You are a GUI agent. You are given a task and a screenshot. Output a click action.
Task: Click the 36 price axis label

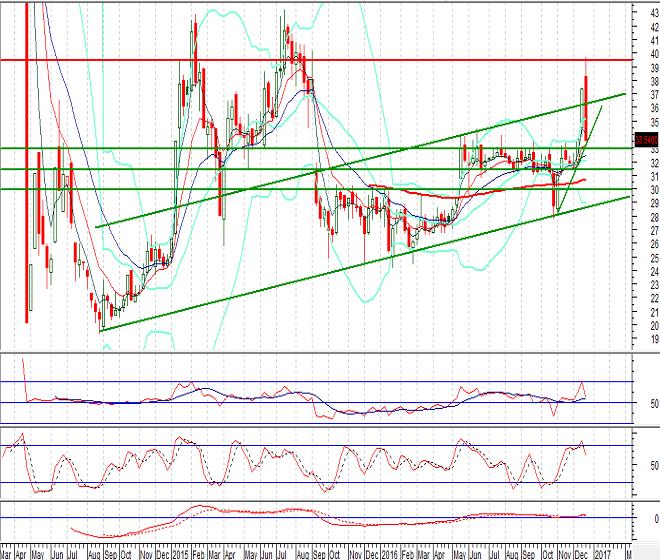pyautogui.click(x=655, y=109)
